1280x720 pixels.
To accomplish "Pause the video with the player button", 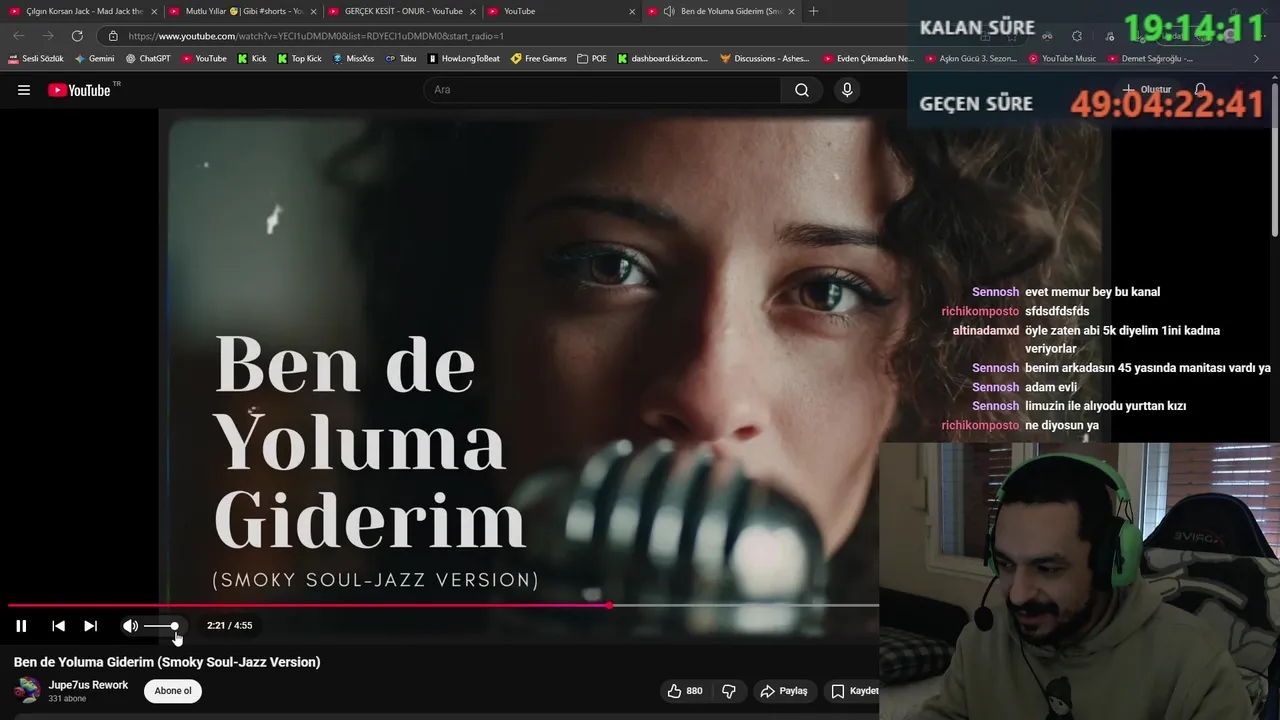I will click(21, 626).
